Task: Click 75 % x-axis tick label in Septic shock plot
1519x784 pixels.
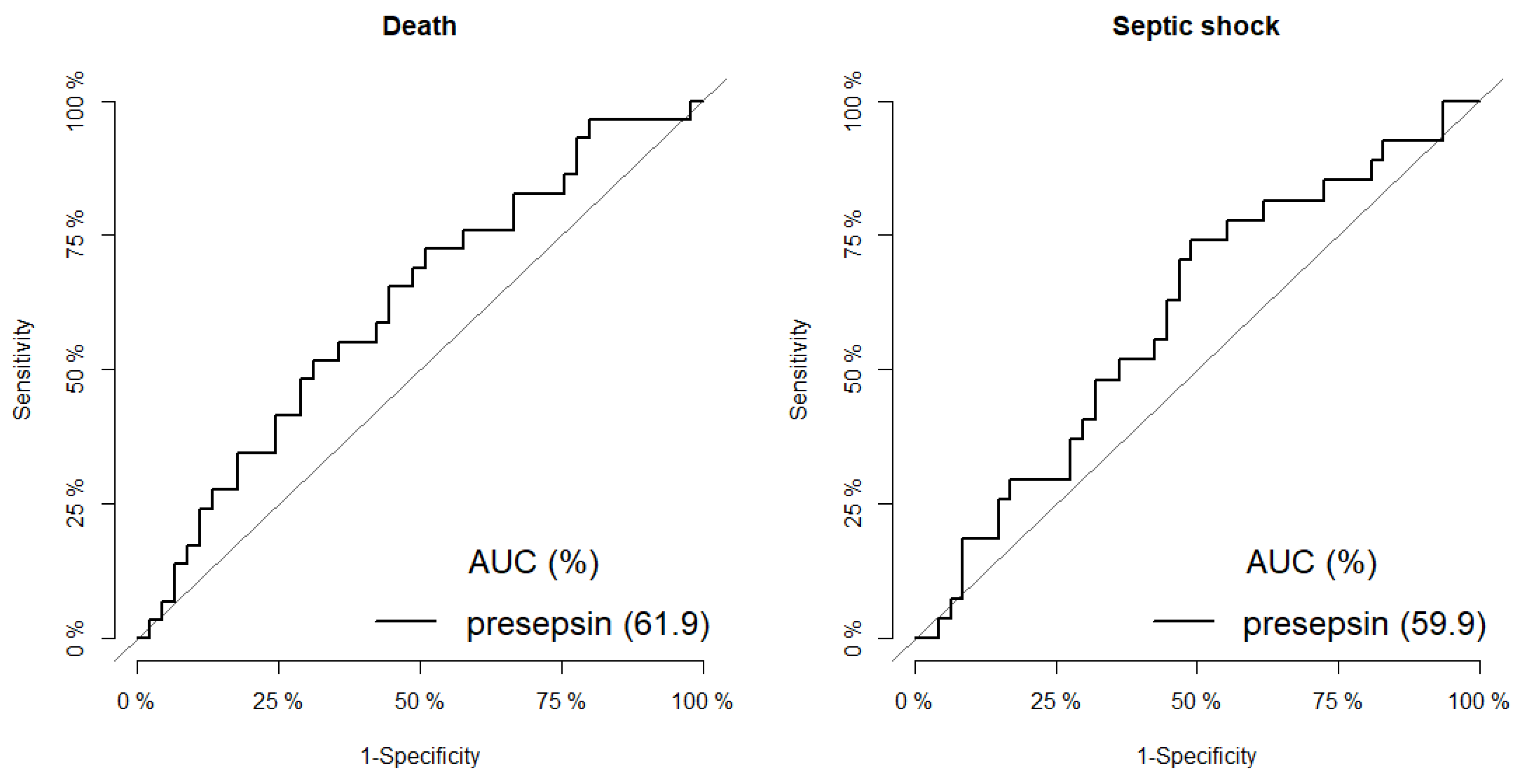Action: click(x=1337, y=701)
